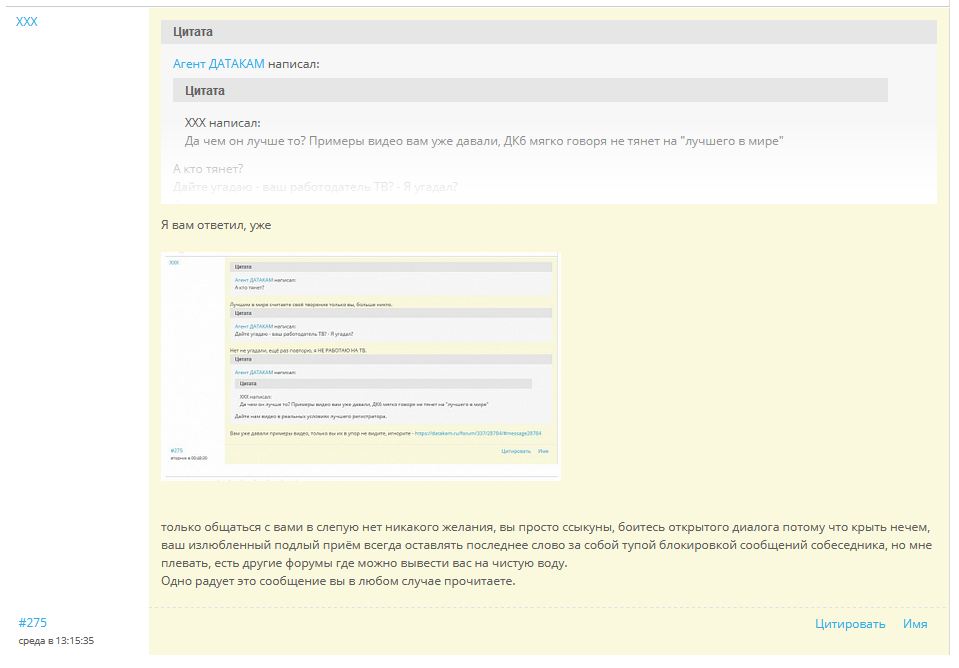Expand the faded quote at "А кто тянет?"
Screen dimensions: 959x668
[x=208, y=168]
